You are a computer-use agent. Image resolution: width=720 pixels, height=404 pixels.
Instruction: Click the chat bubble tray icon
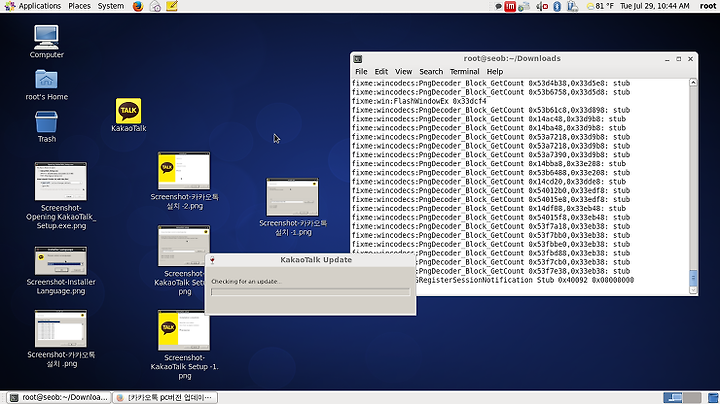point(498,6)
